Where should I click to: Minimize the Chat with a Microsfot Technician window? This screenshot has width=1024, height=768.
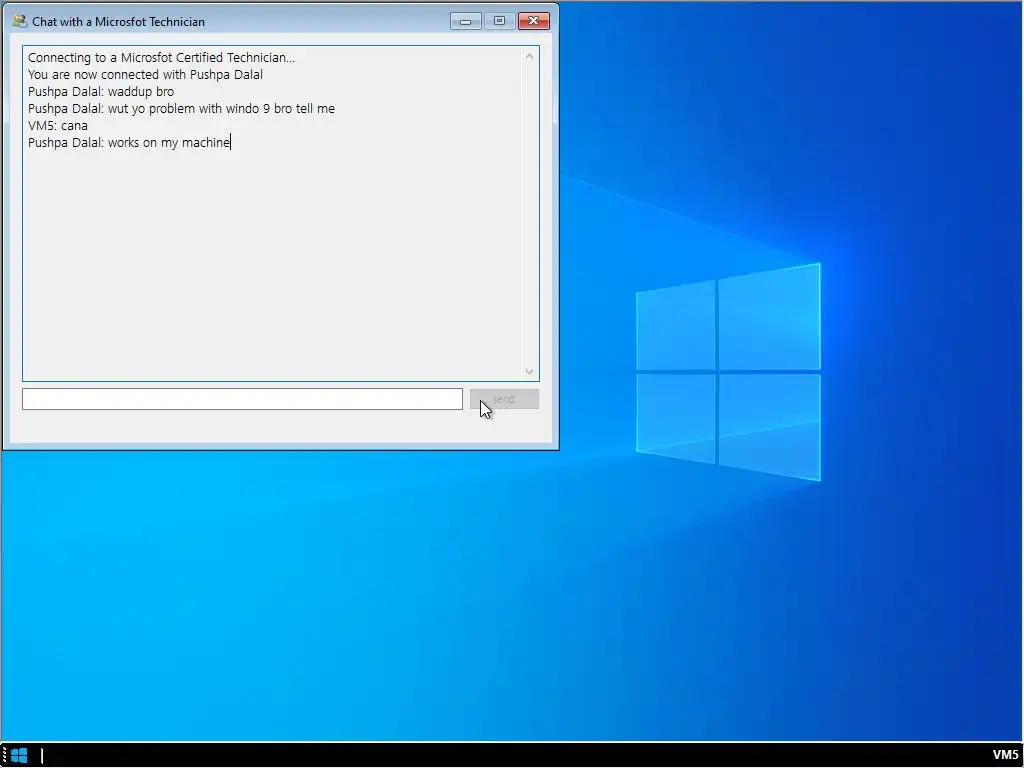(466, 21)
